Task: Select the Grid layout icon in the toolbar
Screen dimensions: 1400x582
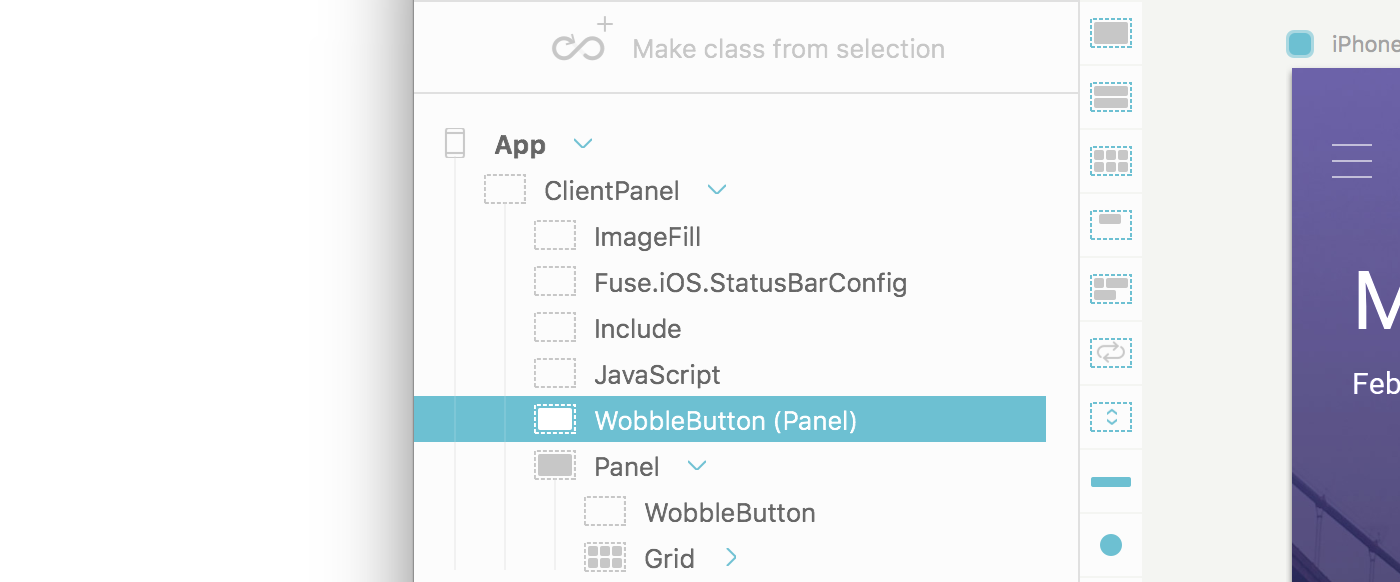Action: coord(1111,161)
